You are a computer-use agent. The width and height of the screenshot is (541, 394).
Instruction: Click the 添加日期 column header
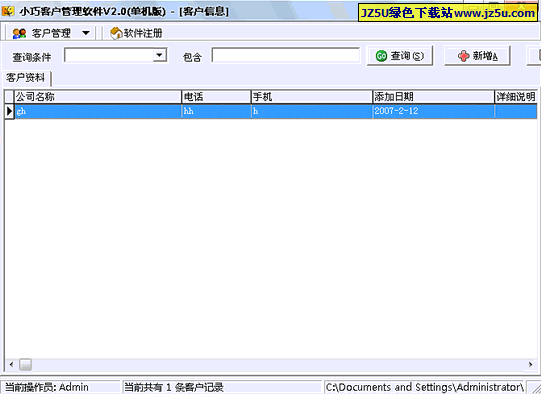coord(434,97)
